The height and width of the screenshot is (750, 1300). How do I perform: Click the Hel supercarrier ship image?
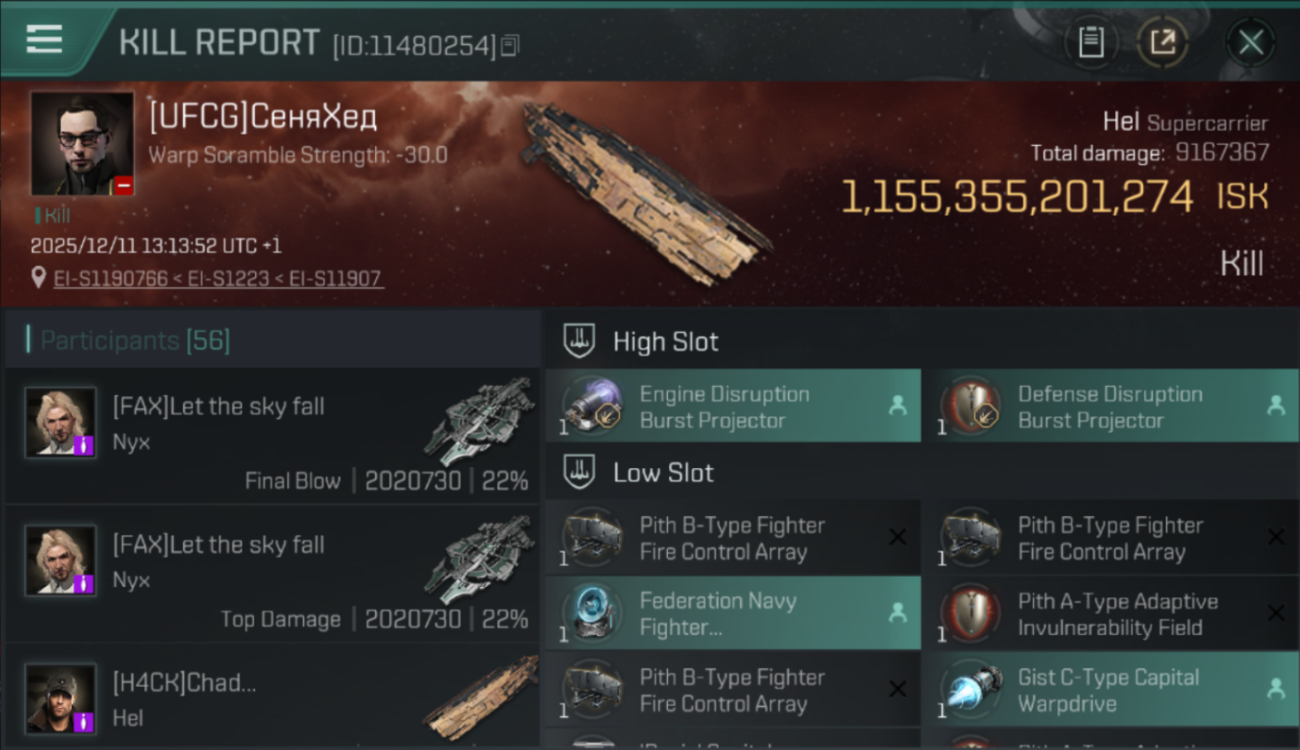pos(645,190)
